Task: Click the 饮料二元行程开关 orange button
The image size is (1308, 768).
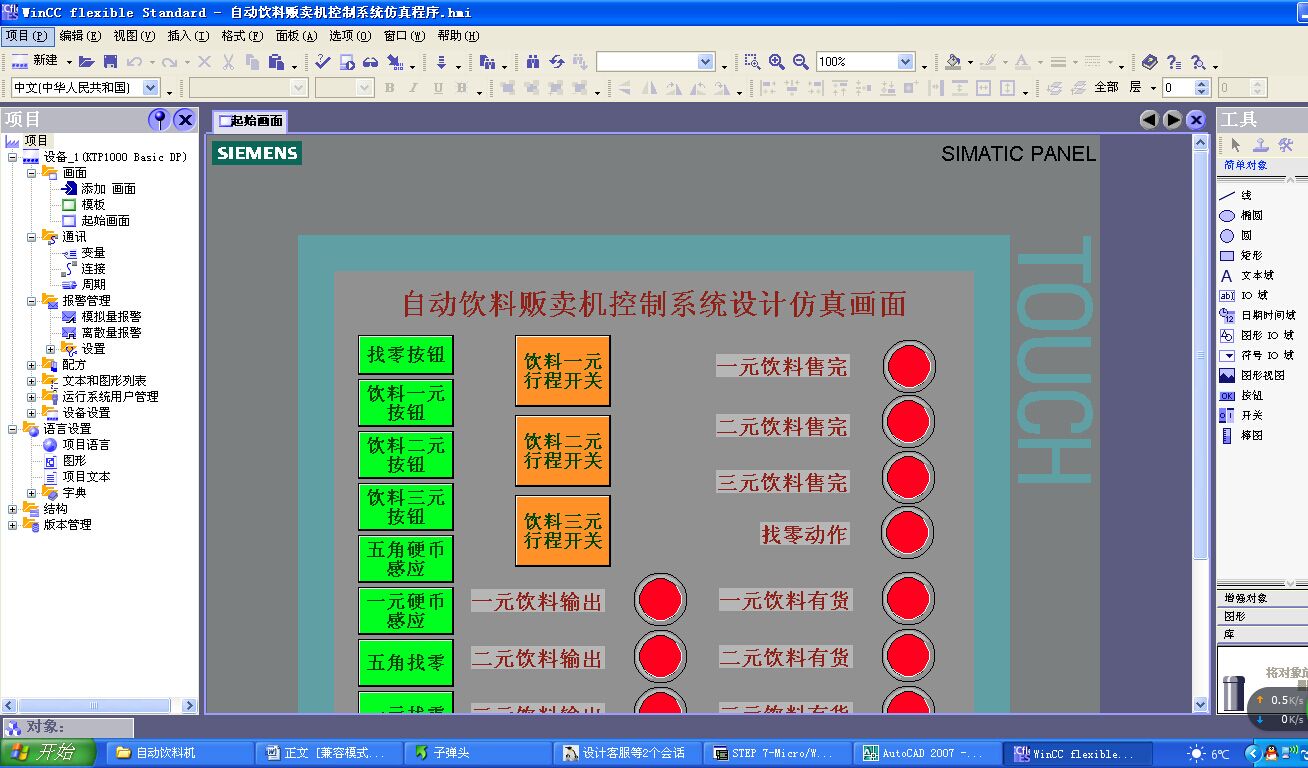Action: pos(563,451)
